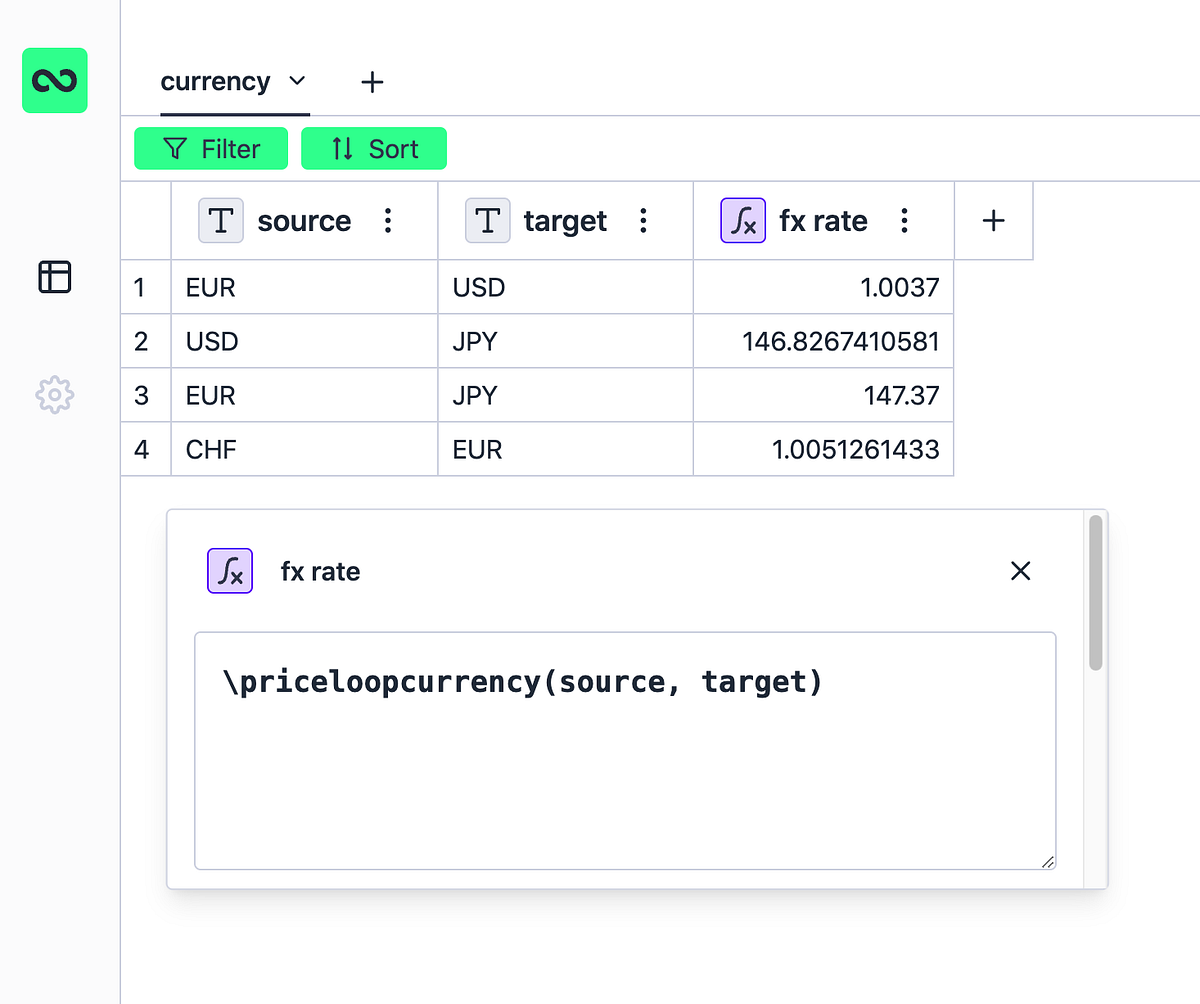Screen dimensions: 1200x1004
Task: Open the table view sidebar icon
Action: (54, 277)
